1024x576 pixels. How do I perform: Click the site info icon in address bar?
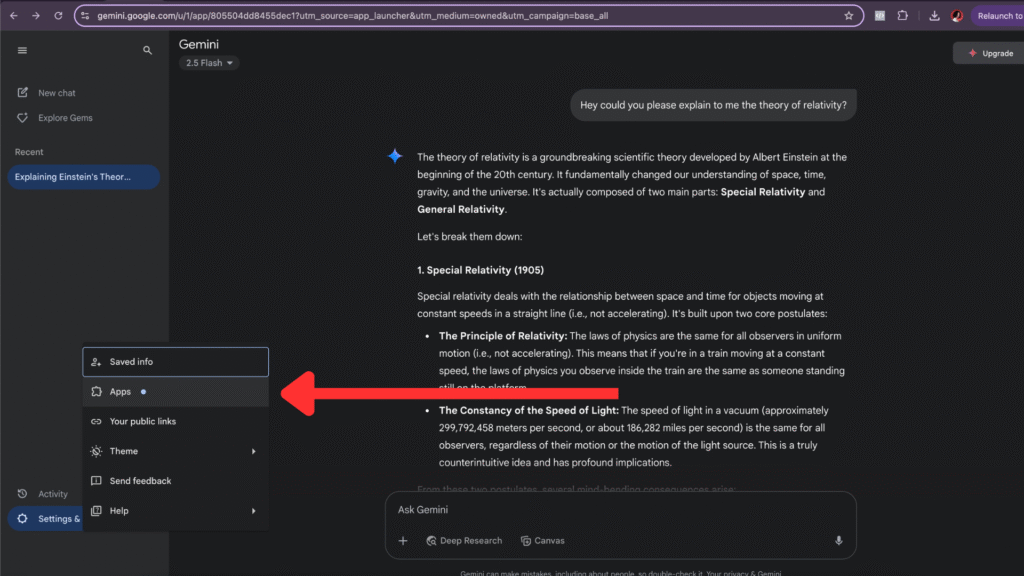click(x=85, y=16)
